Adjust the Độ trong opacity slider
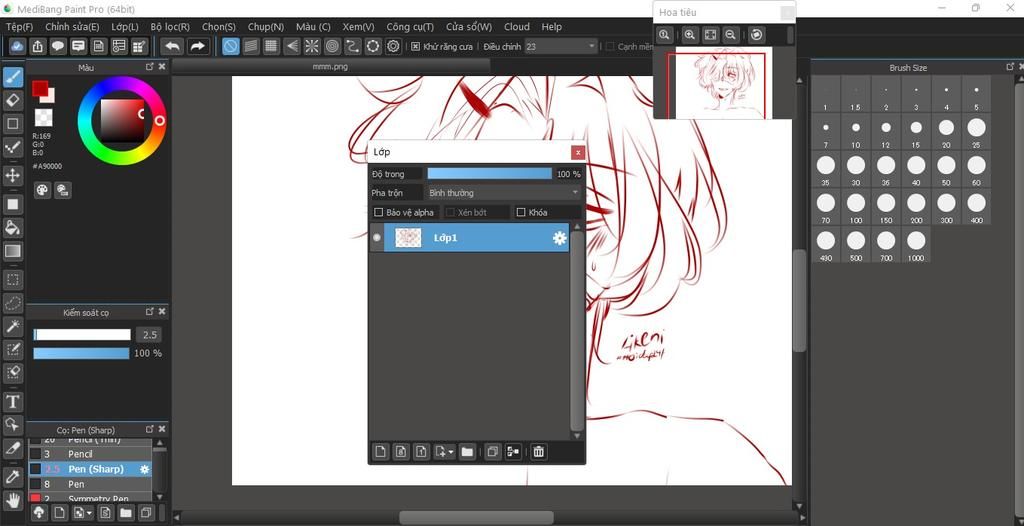The image size is (1024, 526). 490,174
